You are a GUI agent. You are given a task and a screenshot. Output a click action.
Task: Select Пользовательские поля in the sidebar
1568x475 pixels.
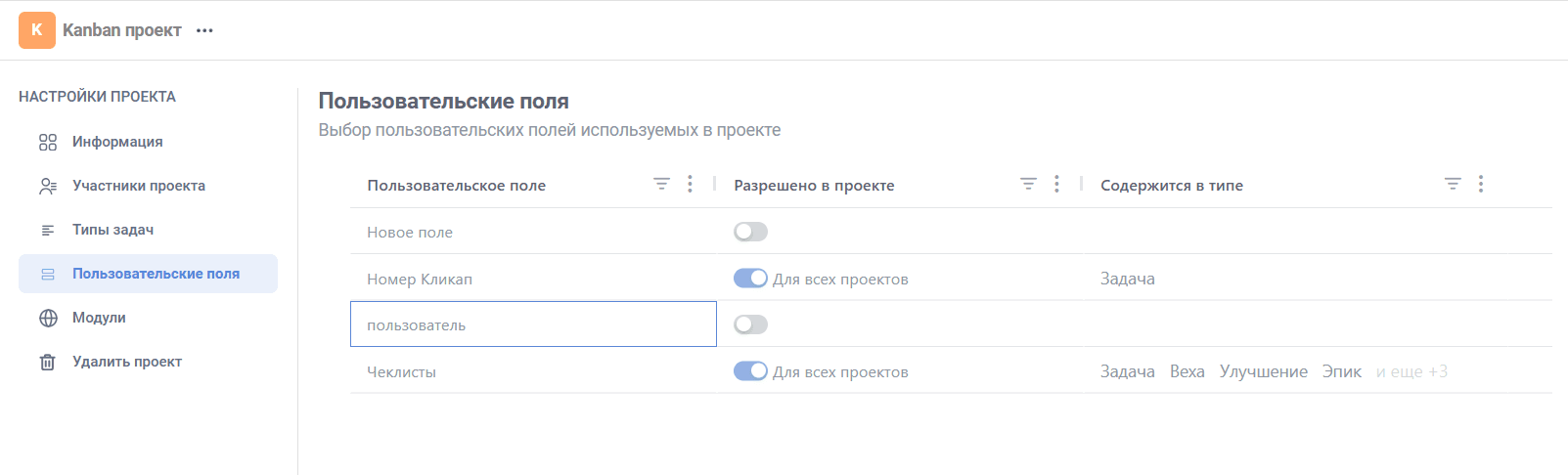[148, 274]
